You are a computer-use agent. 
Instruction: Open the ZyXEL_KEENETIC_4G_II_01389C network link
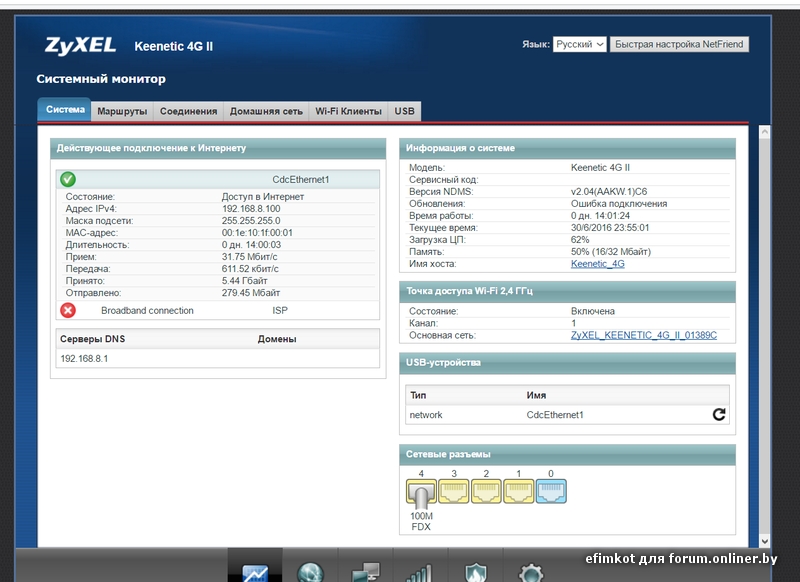644,335
